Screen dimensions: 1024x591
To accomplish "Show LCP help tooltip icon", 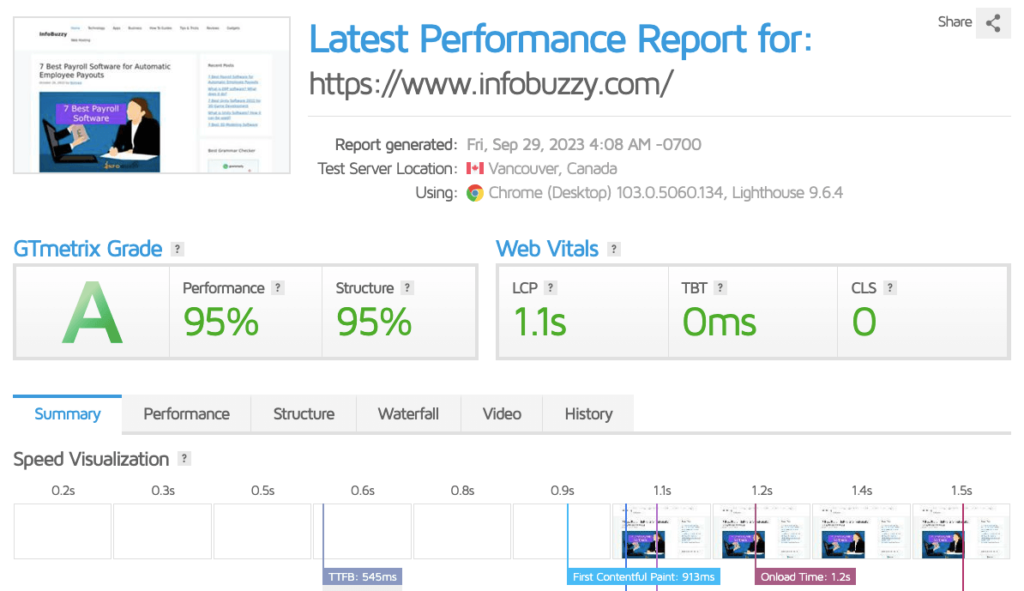I will coord(551,287).
